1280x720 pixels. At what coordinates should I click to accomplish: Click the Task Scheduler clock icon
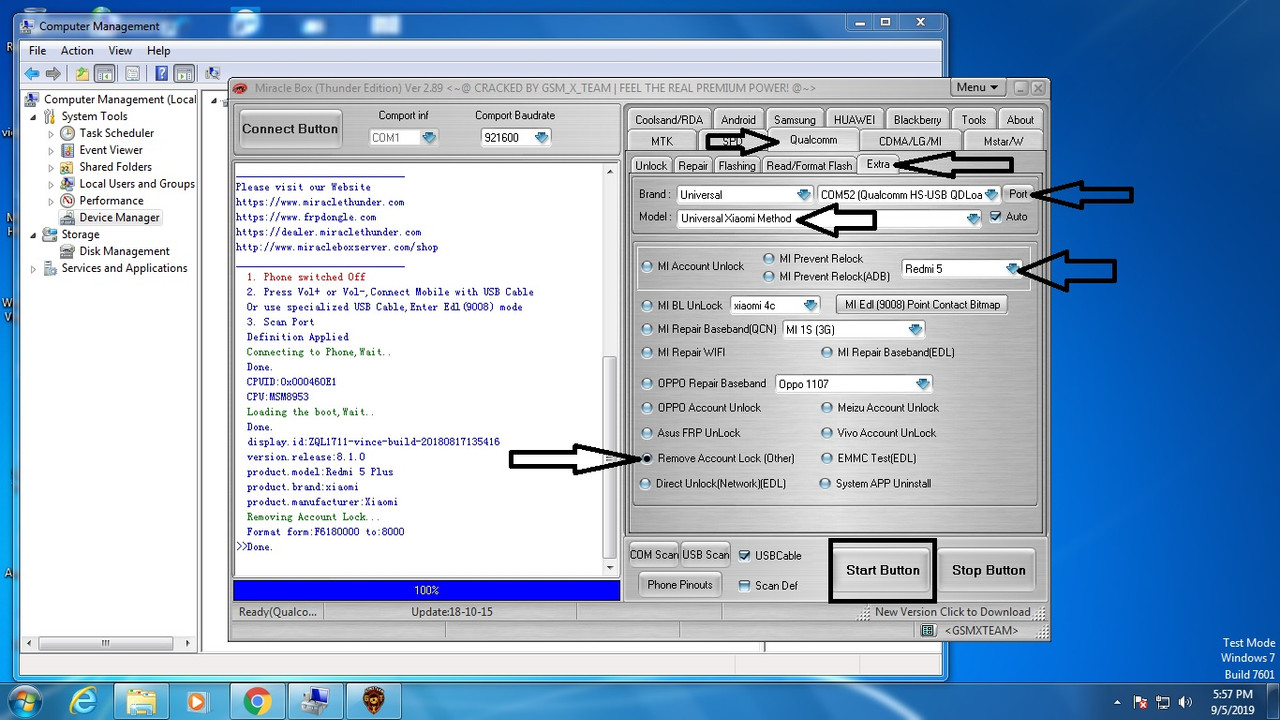pos(67,133)
